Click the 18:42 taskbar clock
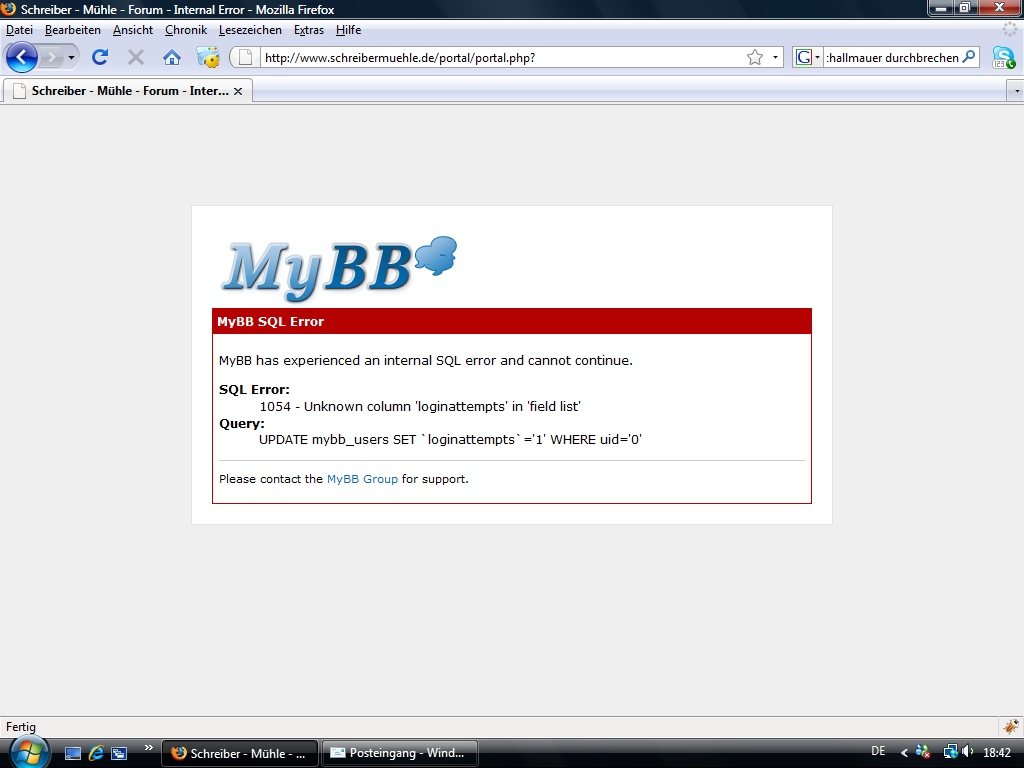Viewport: 1024px width, 768px height. pyautogui.click(x=997, y=753)
